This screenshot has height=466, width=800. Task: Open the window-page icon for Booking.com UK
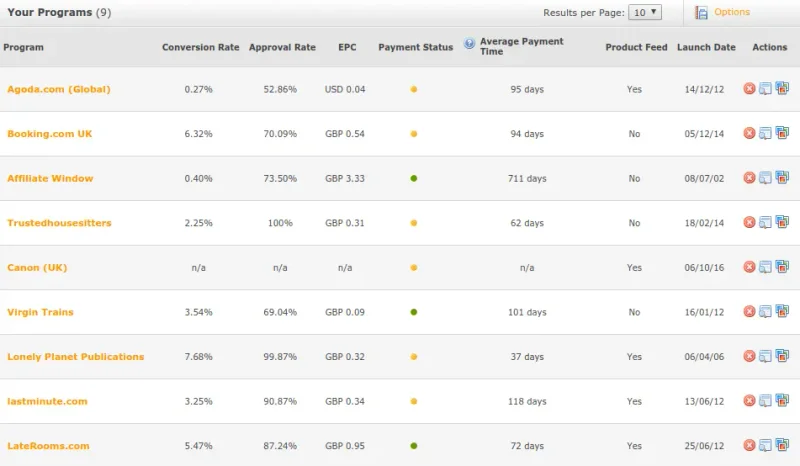(x=765, y=134)
